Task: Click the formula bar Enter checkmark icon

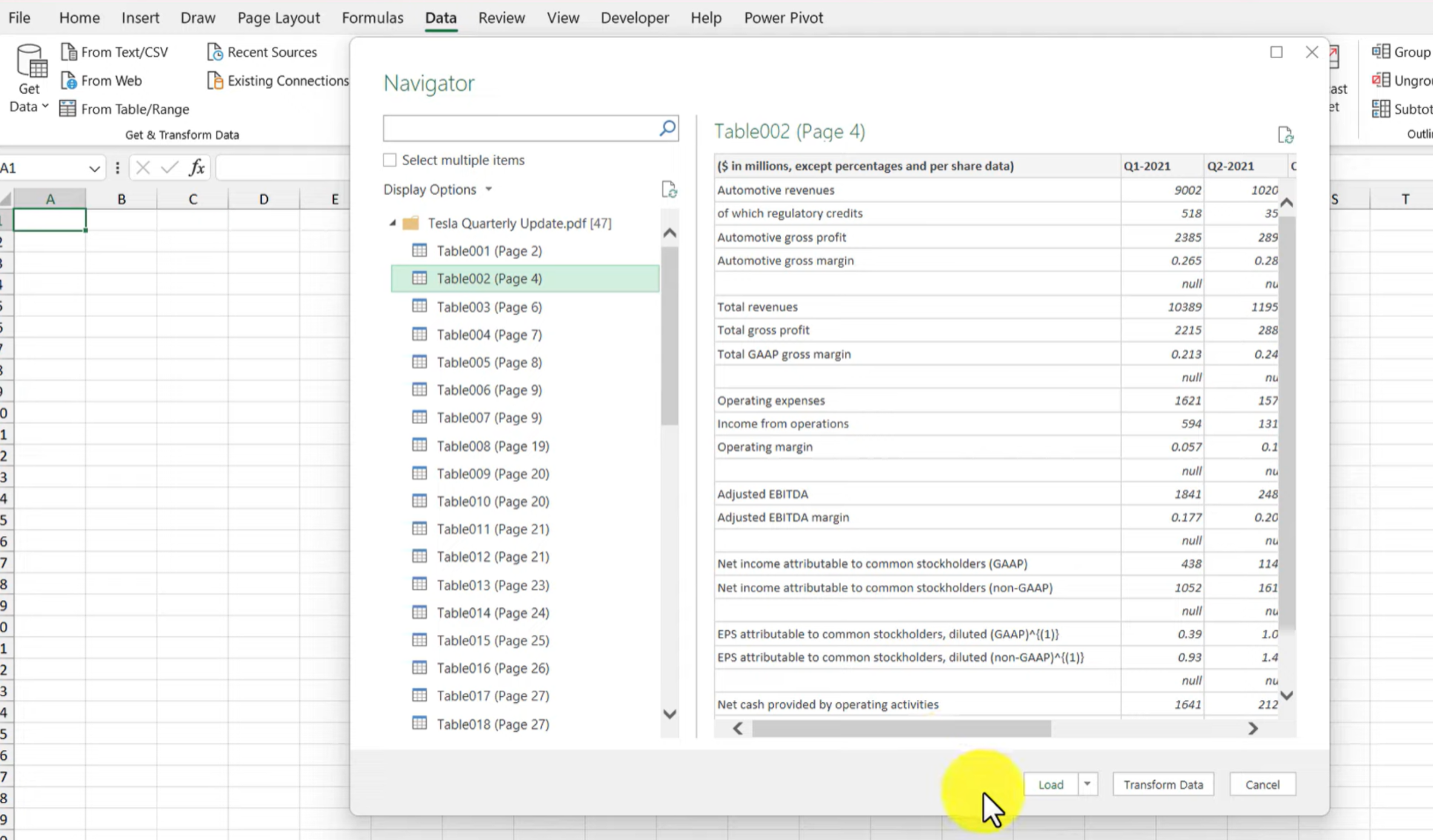Action: [169, 167]
